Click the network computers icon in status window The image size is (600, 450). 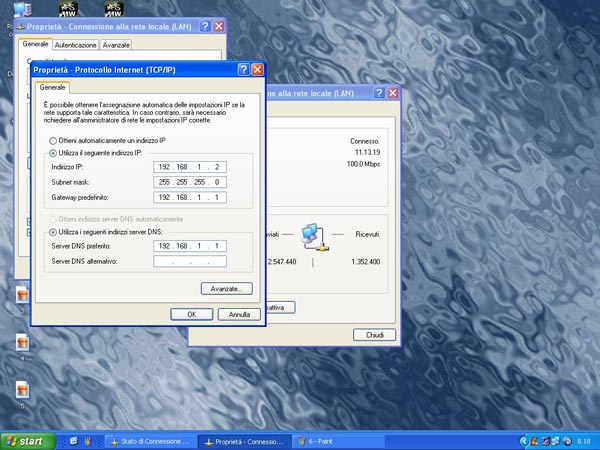click(315, 237)
